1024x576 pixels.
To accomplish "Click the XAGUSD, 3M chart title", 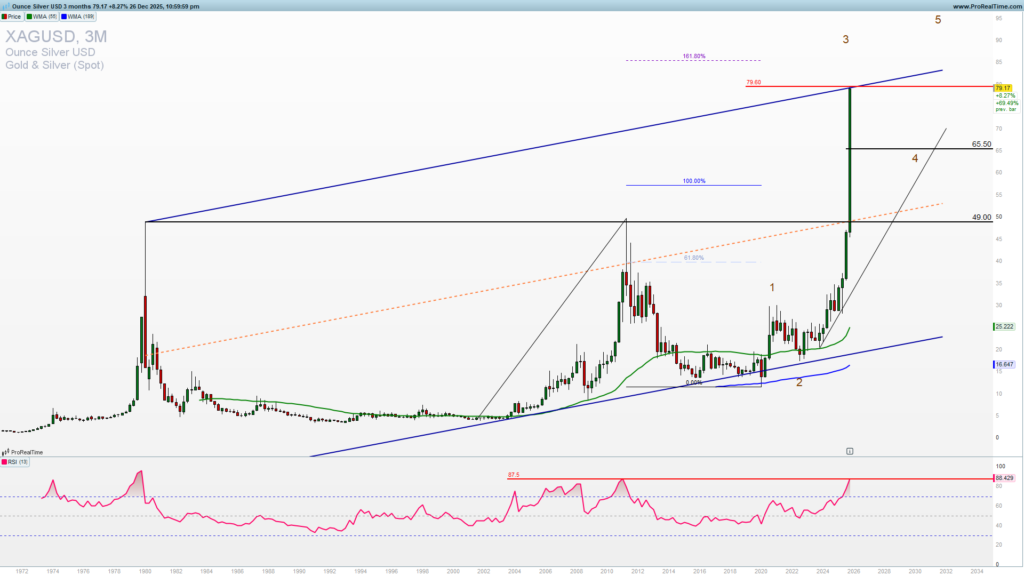I will coord(55,37).
